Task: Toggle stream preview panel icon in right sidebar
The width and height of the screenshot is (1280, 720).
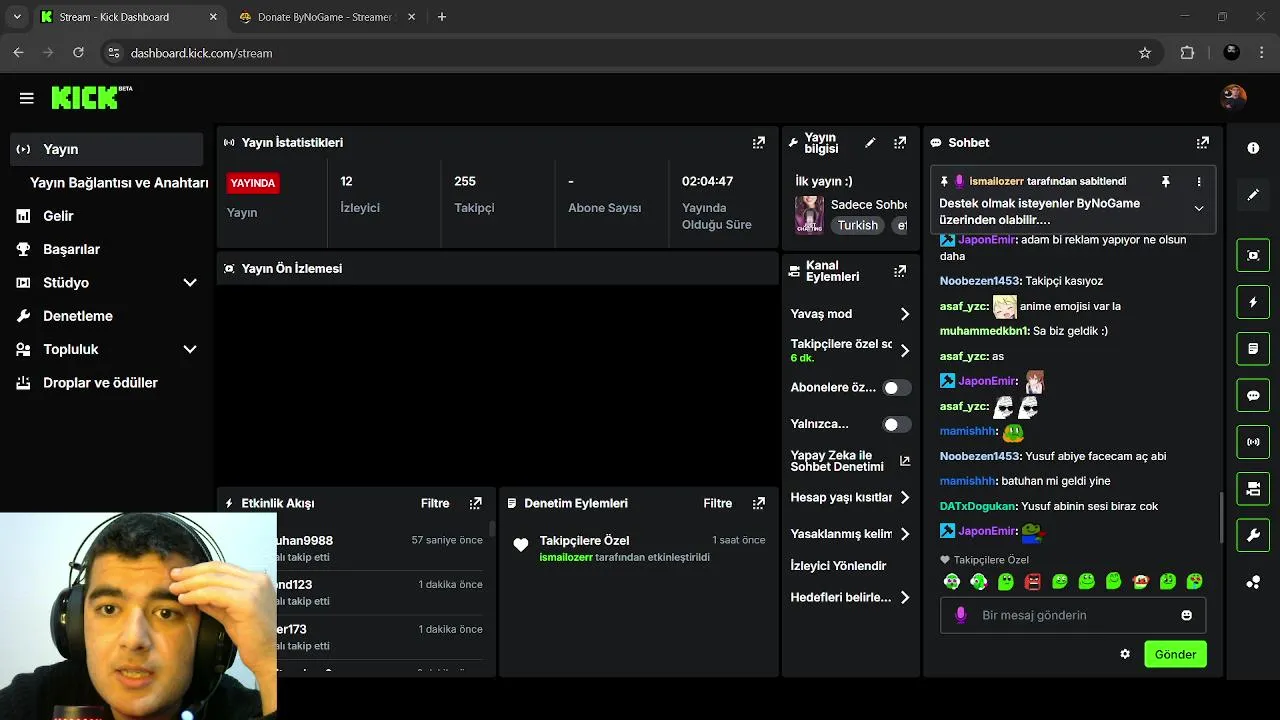Action: 1253,255
